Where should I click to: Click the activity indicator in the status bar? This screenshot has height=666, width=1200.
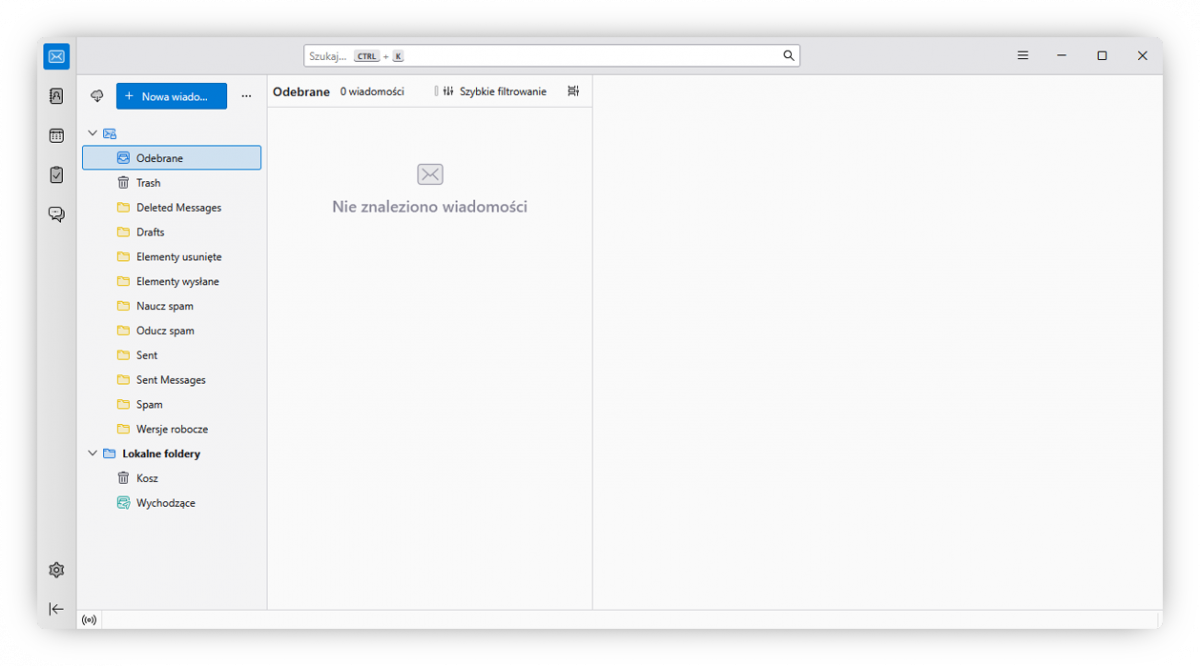(89, 619)
